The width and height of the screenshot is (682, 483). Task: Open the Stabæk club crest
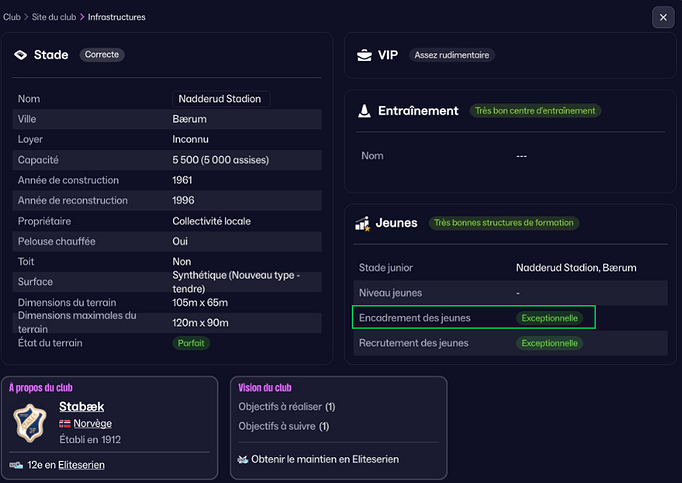30,423
